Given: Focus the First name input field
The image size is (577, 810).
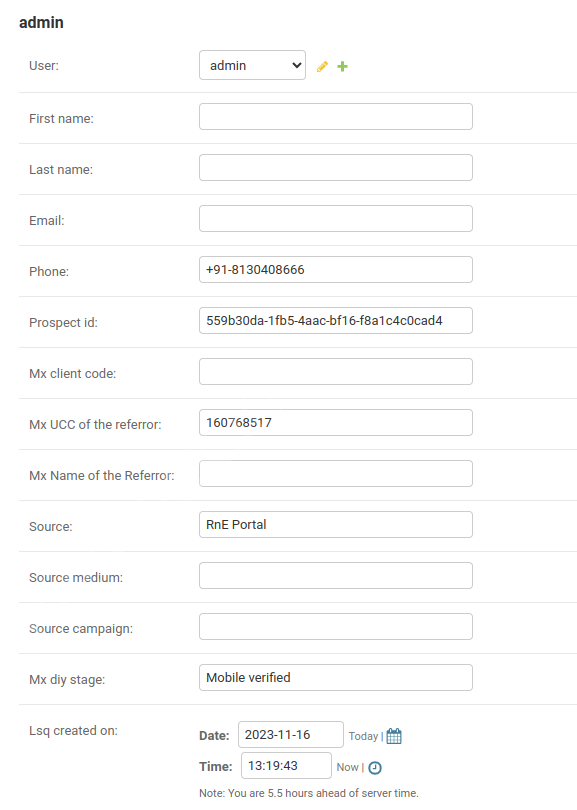Looking at the screenshot, I should click(336, 116).
